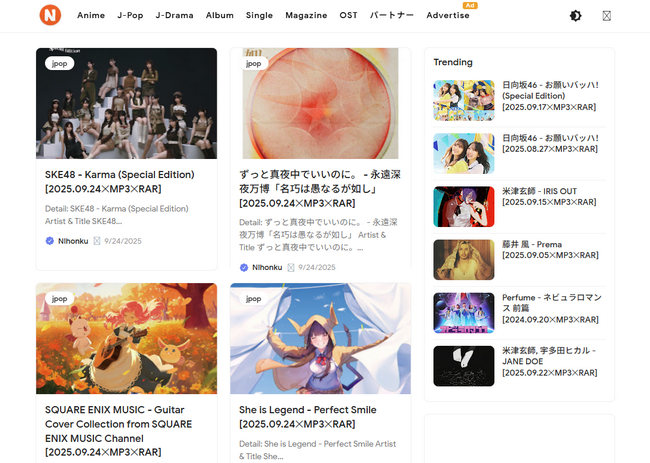The height and width of the screenshot is (463, 650).
Task: Open 米津玄師, 宇多田ヒカル - JANE DOE link
Action: [x=550, y=361]
